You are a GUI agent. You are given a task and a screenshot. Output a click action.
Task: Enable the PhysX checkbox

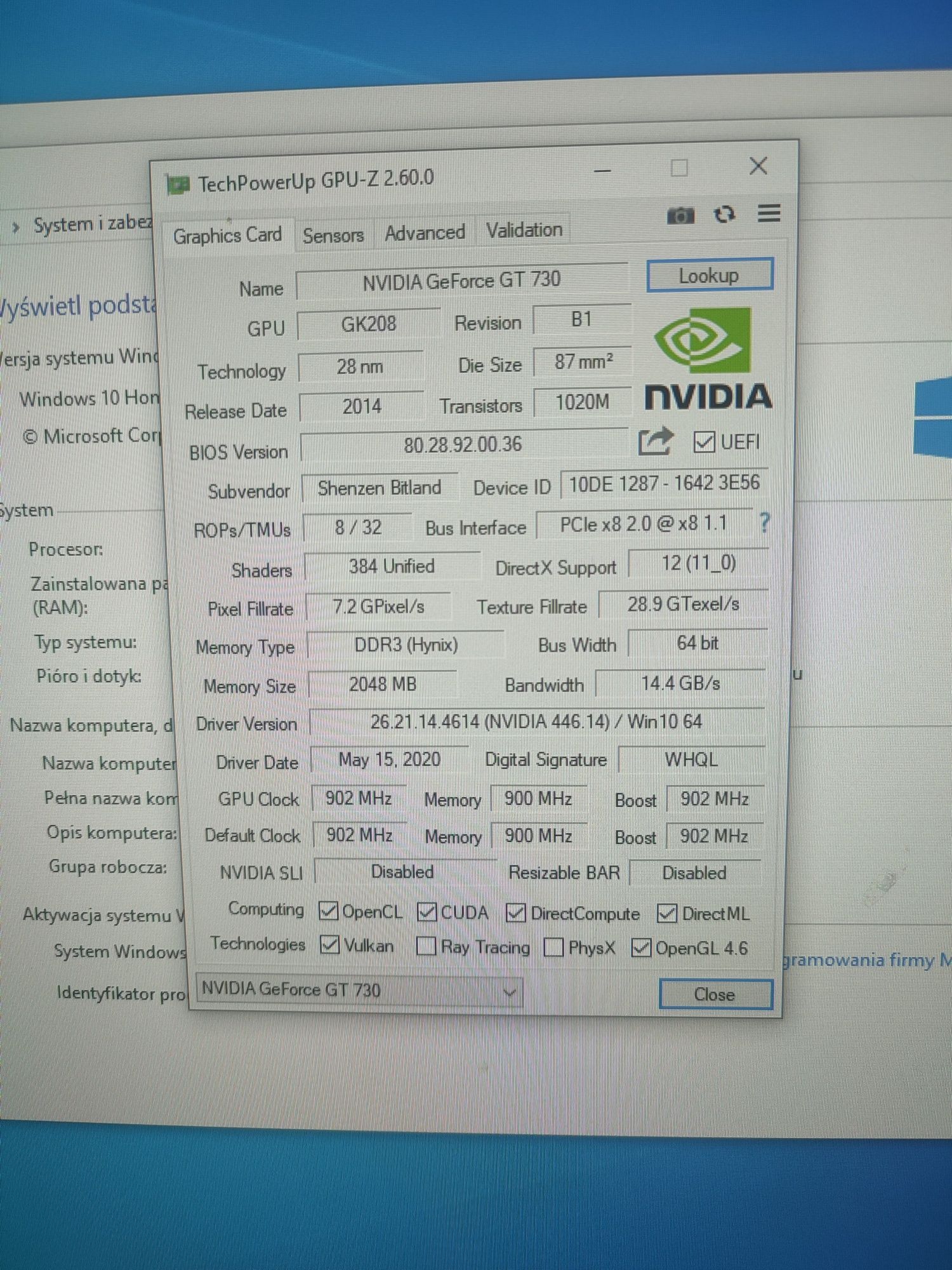pyautogui.click(x=553, y=947)
